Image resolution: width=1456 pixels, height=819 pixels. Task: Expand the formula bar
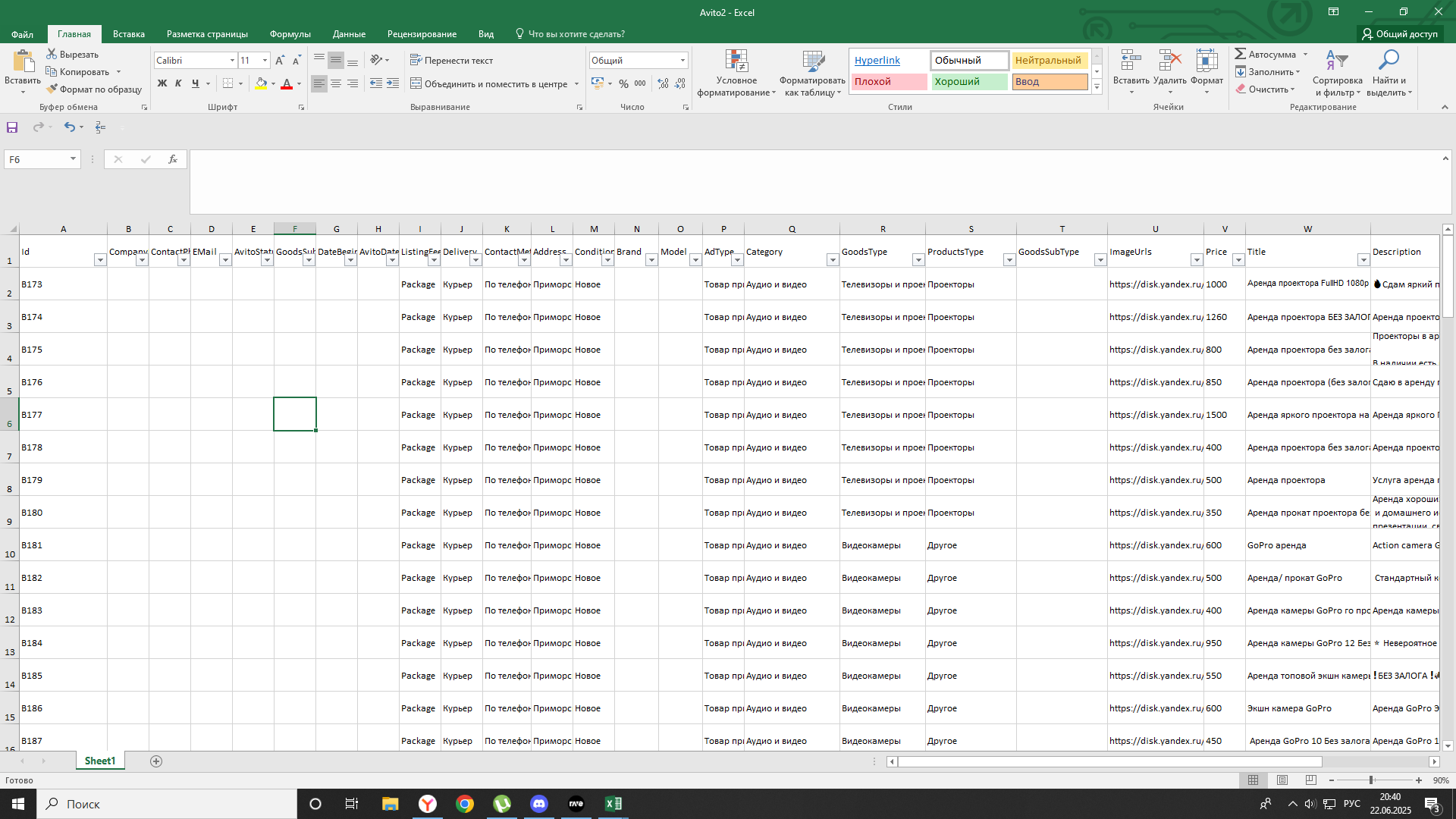coord(1445,158)
